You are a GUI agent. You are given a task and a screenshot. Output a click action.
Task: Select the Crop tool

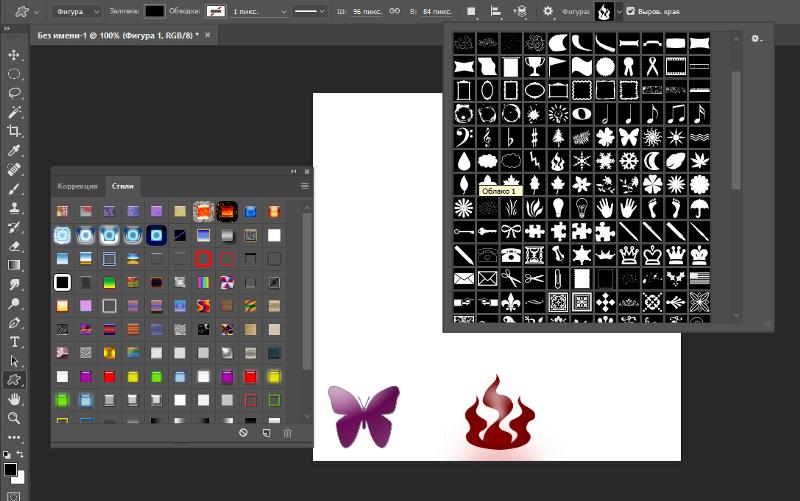coord(14,131)
